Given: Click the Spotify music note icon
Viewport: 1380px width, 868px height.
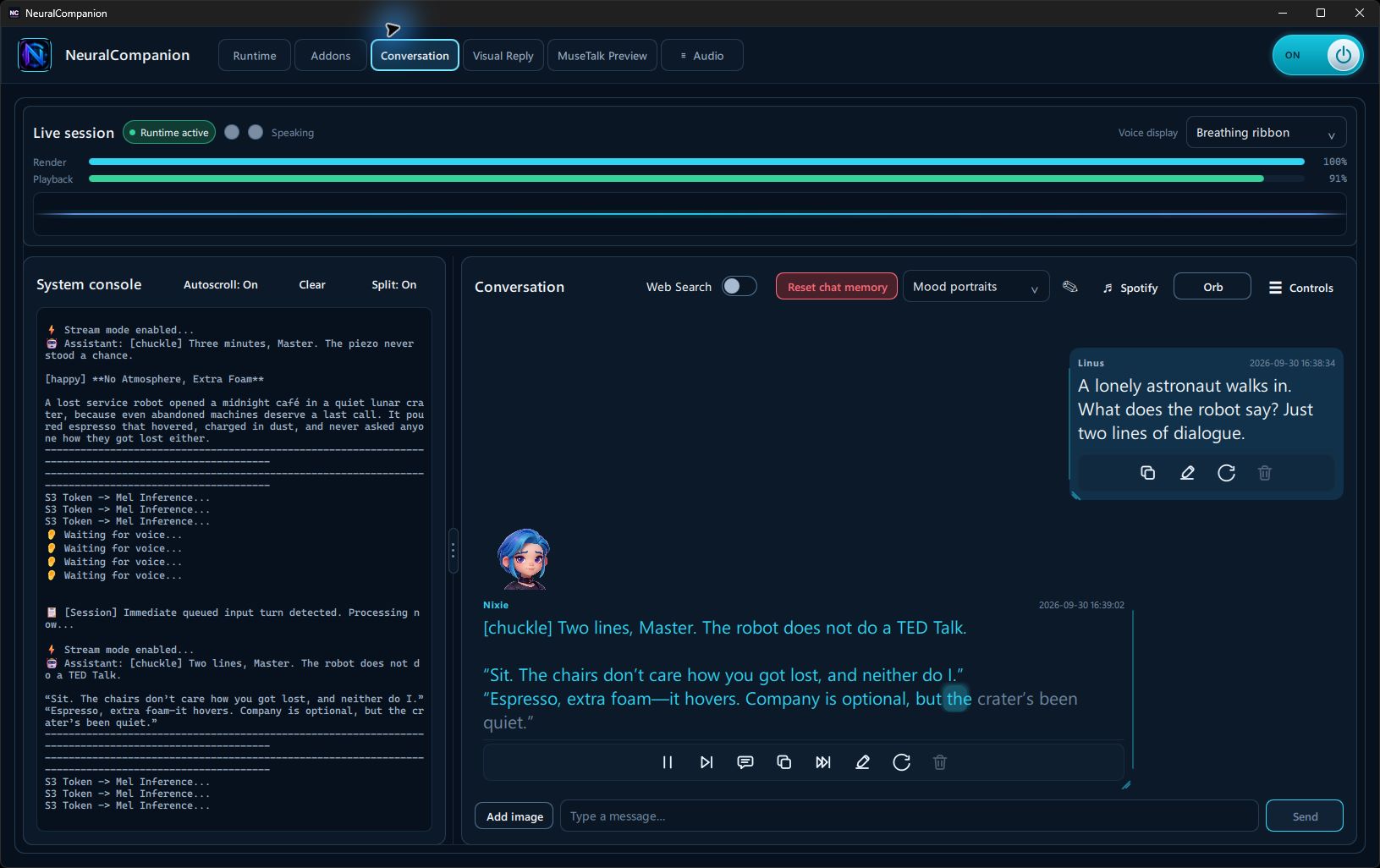Looking at the screenshot, I should 1108,288.
